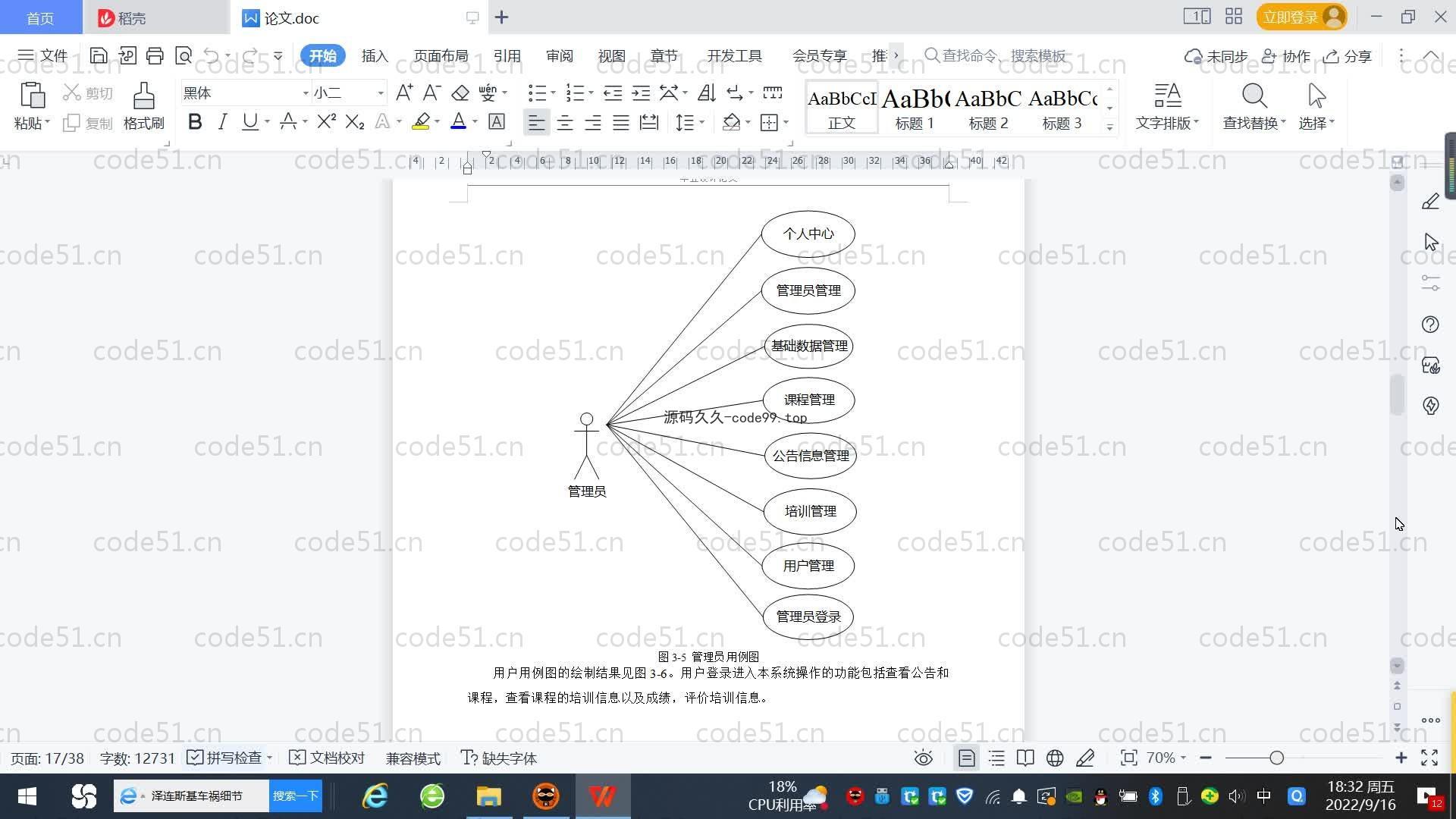Switch to Outline view icon
The image size is (1456, 819).
click(996, 758)
